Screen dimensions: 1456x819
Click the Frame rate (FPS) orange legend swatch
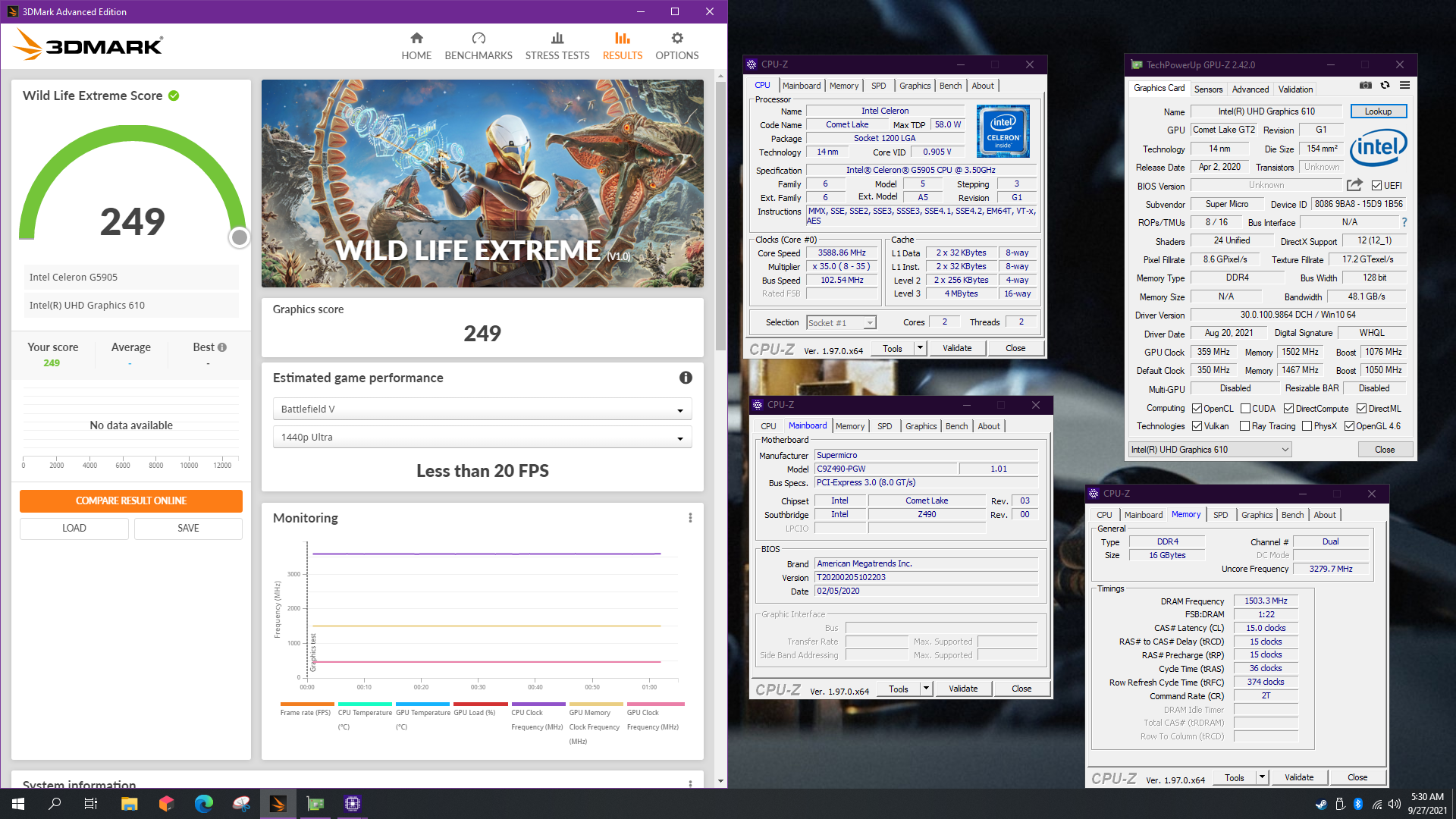tap(306, 704)
